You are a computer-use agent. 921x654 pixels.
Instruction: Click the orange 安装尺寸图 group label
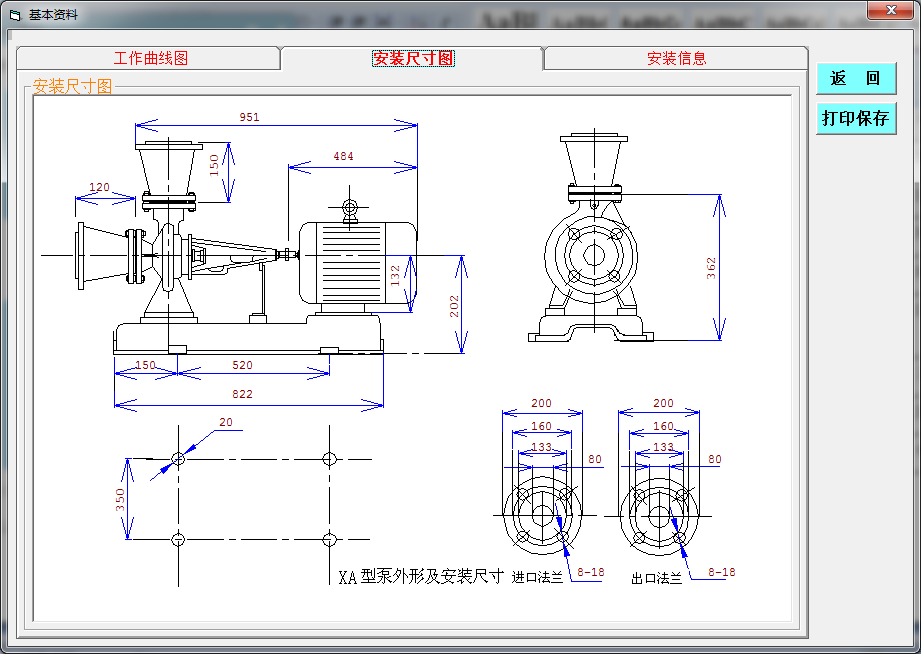(x=72, y=86)
